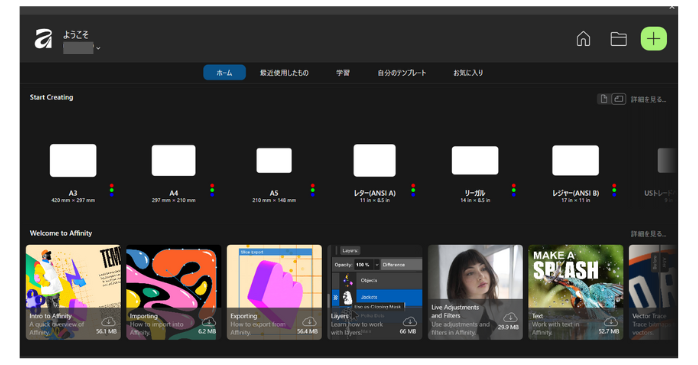Click RGB color dots beside A4 preset

coord(212,190)
